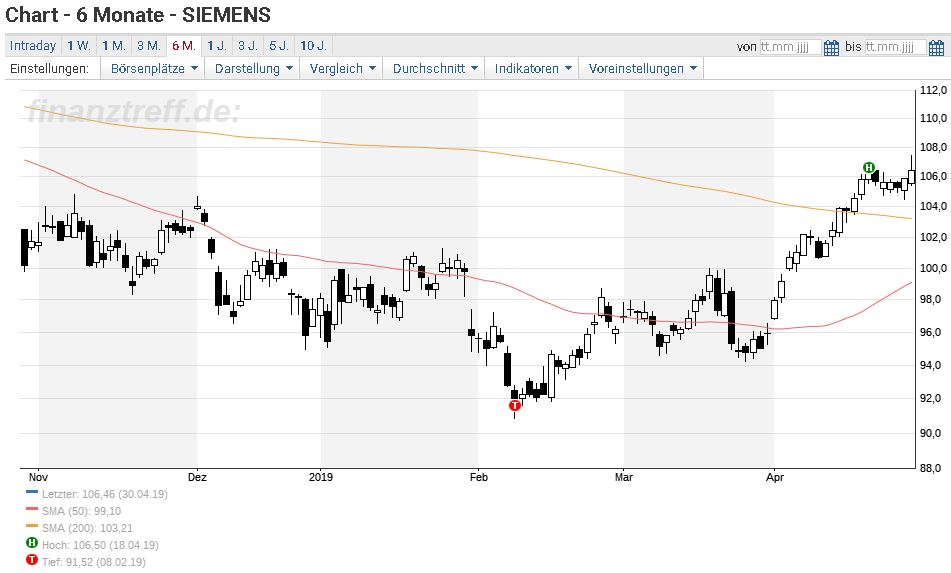This screenshot has width=951, height=573.
Task: Click the blue Letzter color swatch in legend
Action: click(32, 492)
